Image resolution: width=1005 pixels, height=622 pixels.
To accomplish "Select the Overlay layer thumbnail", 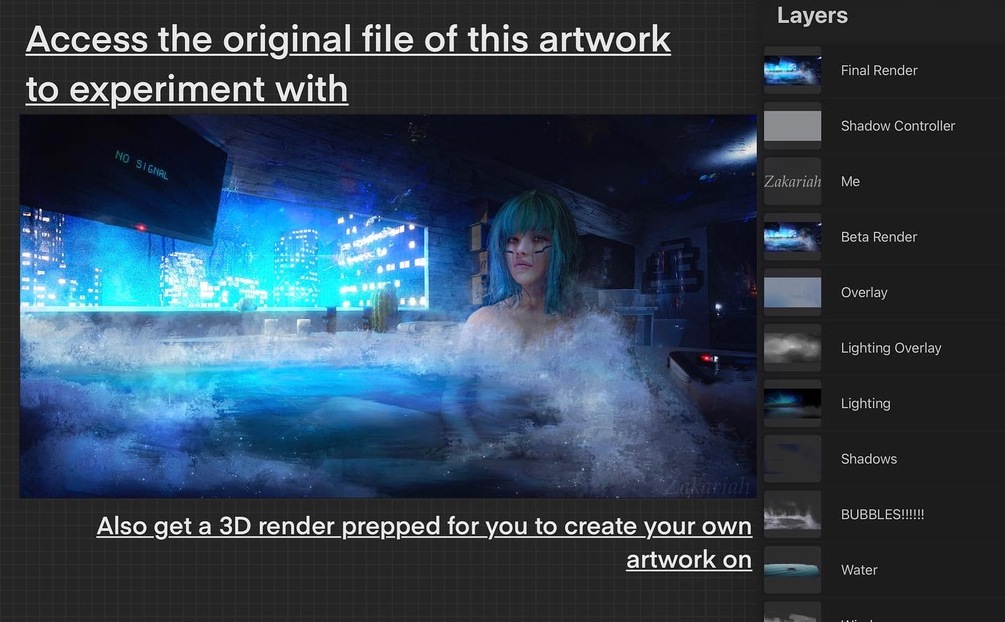I will coord(792,292).
